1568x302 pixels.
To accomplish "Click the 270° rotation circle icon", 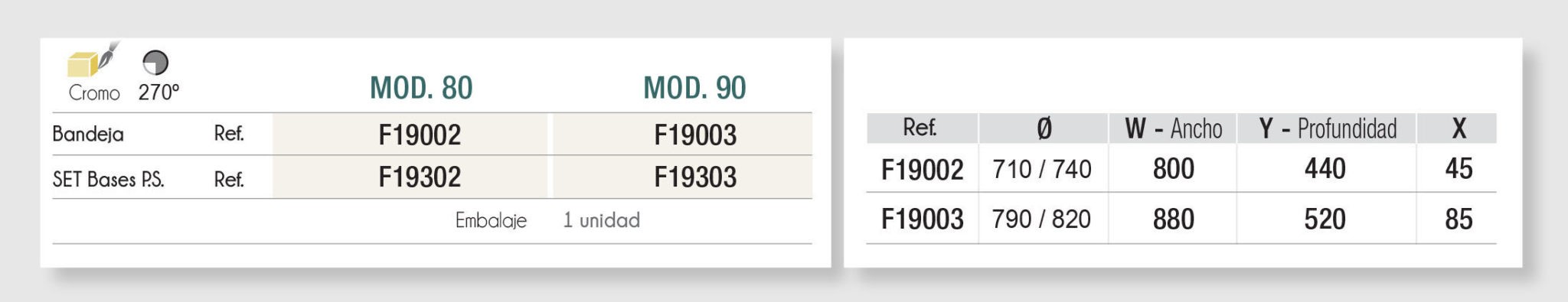I will 155,63.
